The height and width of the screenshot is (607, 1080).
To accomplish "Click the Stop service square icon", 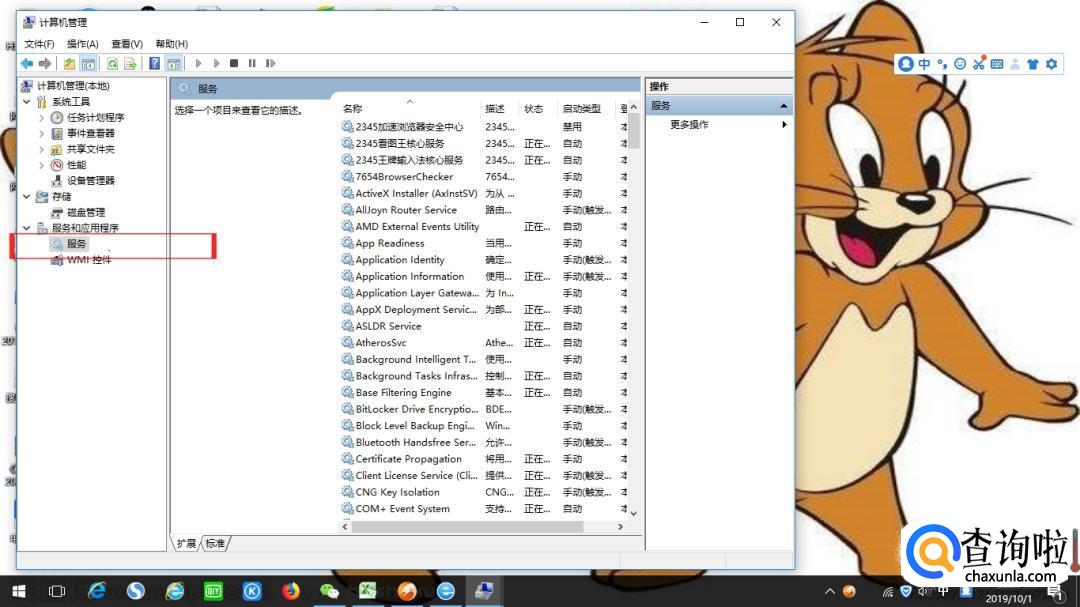I will pos(234,63).
